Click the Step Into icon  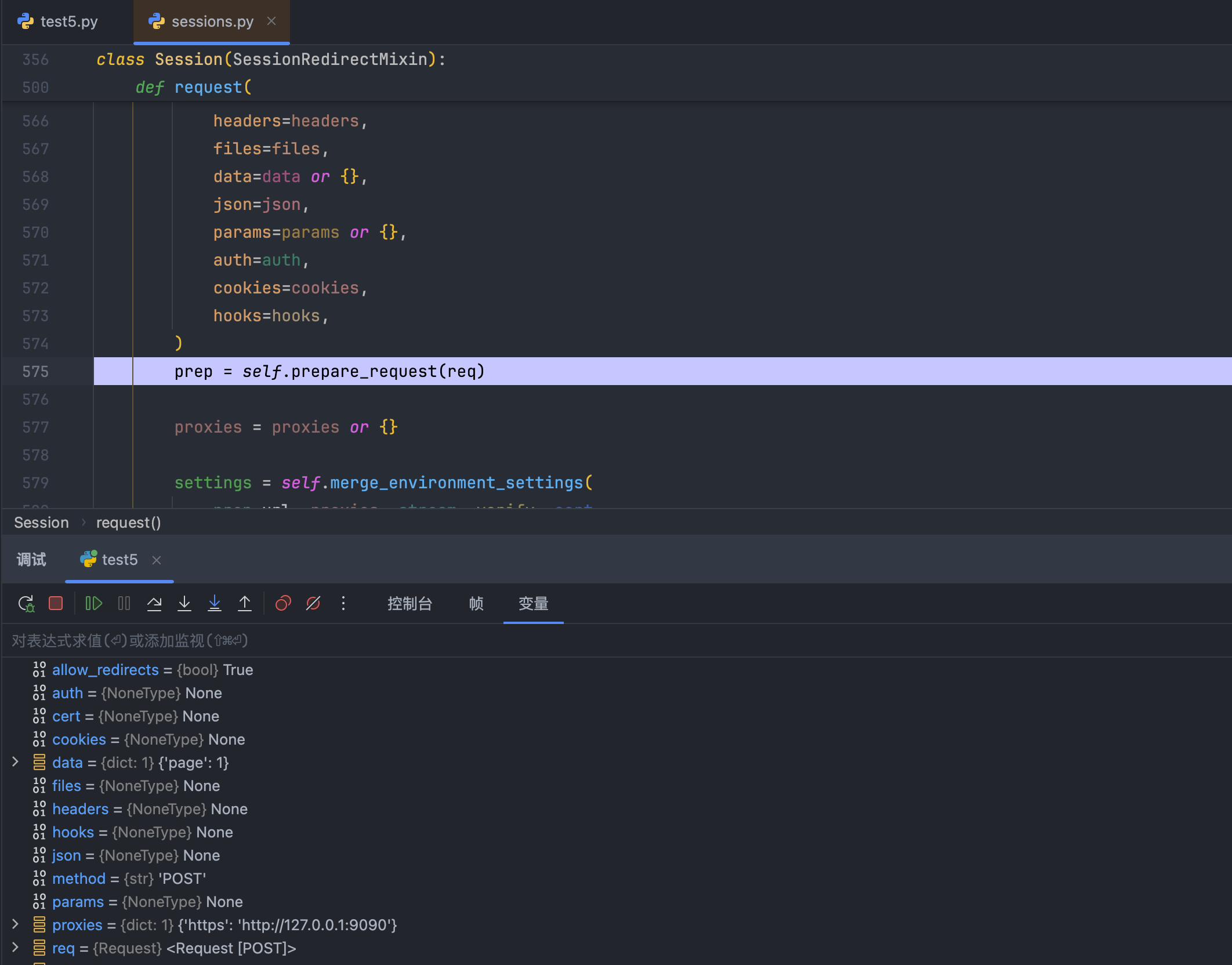point(184,604)
